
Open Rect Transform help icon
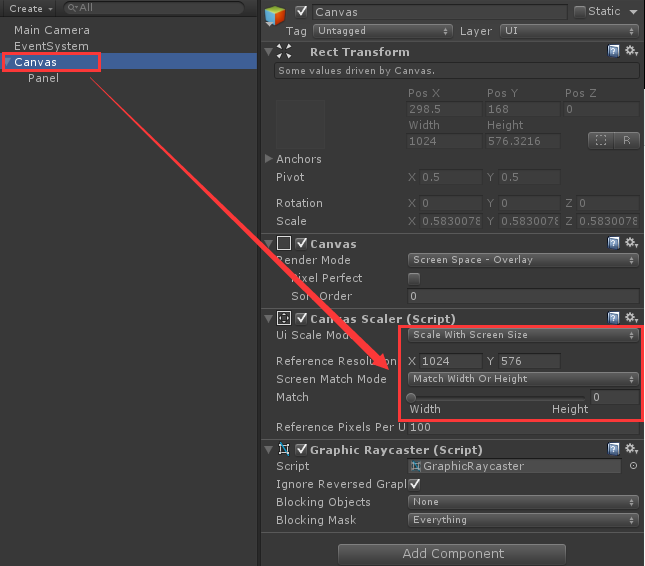[x=613, y=51]
